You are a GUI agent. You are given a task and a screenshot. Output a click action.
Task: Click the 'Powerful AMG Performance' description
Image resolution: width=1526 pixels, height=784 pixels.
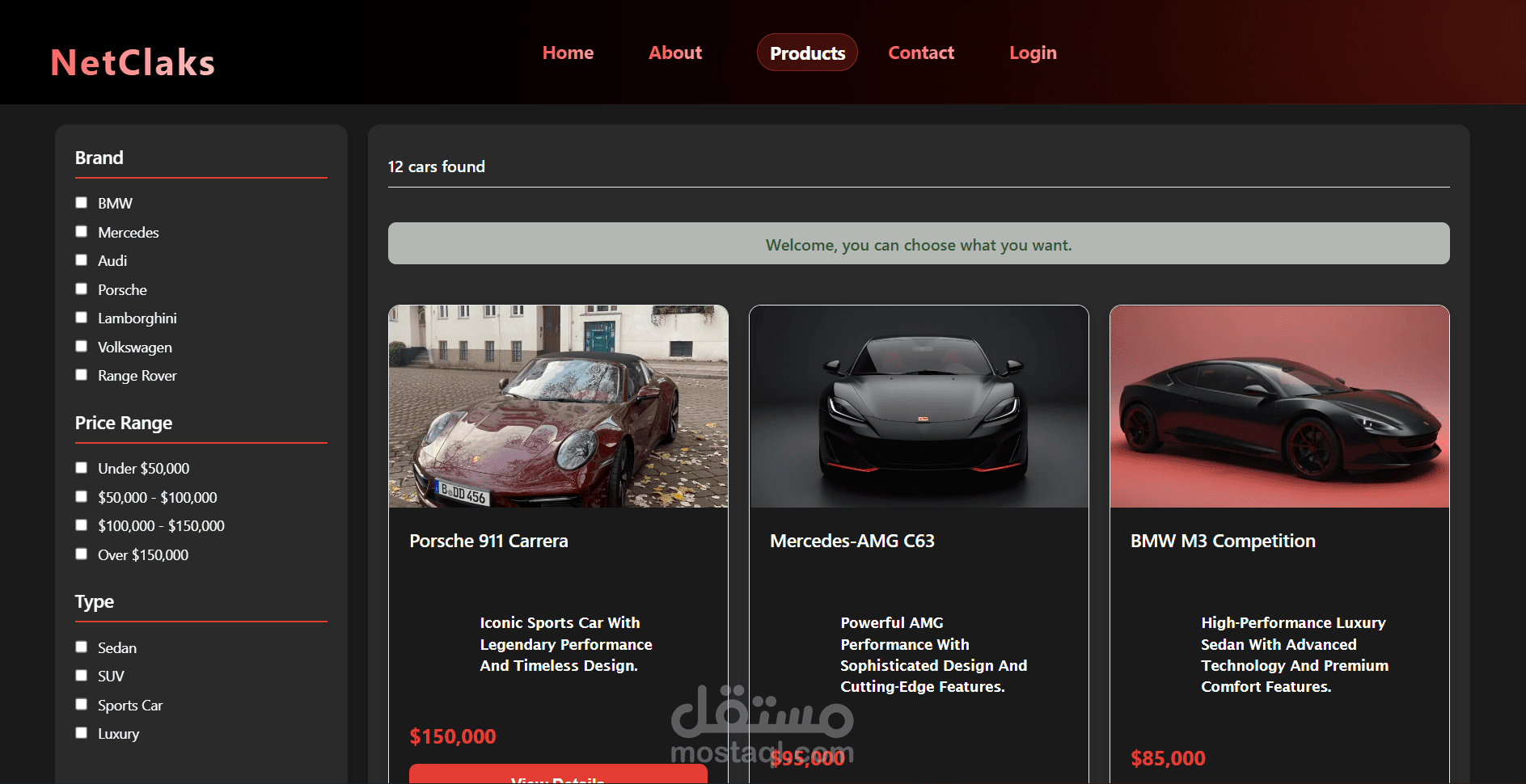[933, 655]
